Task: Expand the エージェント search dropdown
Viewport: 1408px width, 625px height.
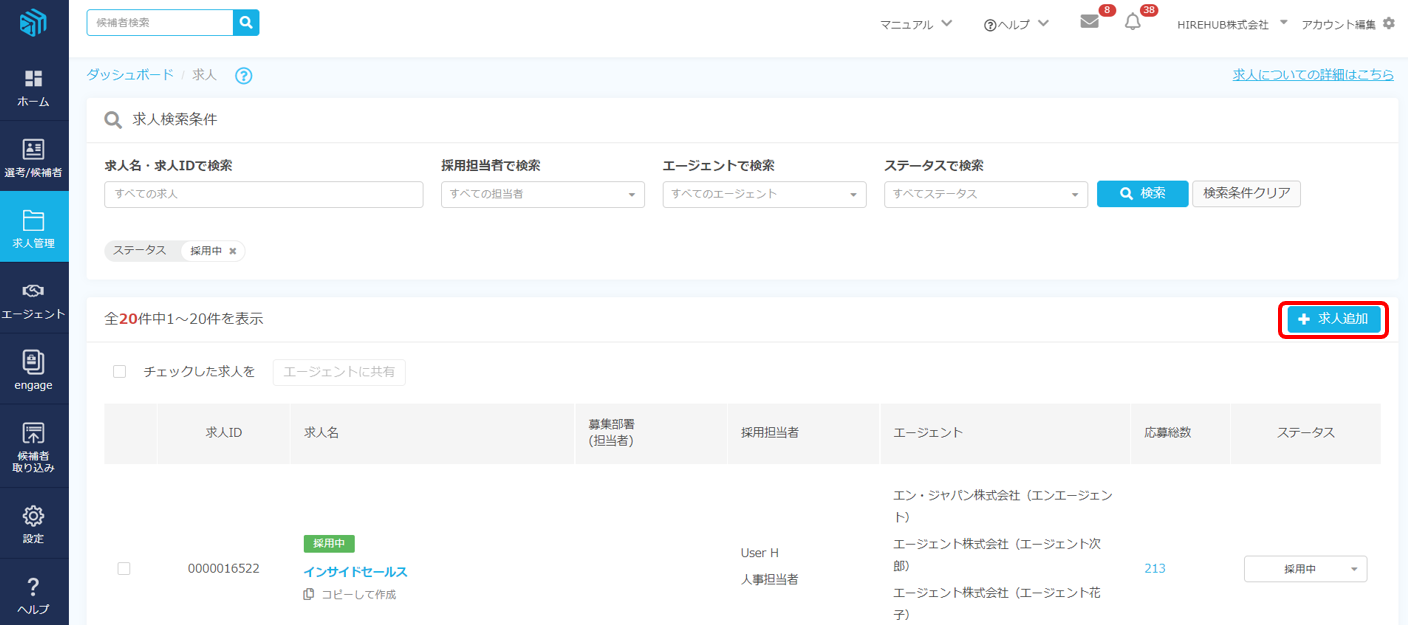Action: point(764,194)
